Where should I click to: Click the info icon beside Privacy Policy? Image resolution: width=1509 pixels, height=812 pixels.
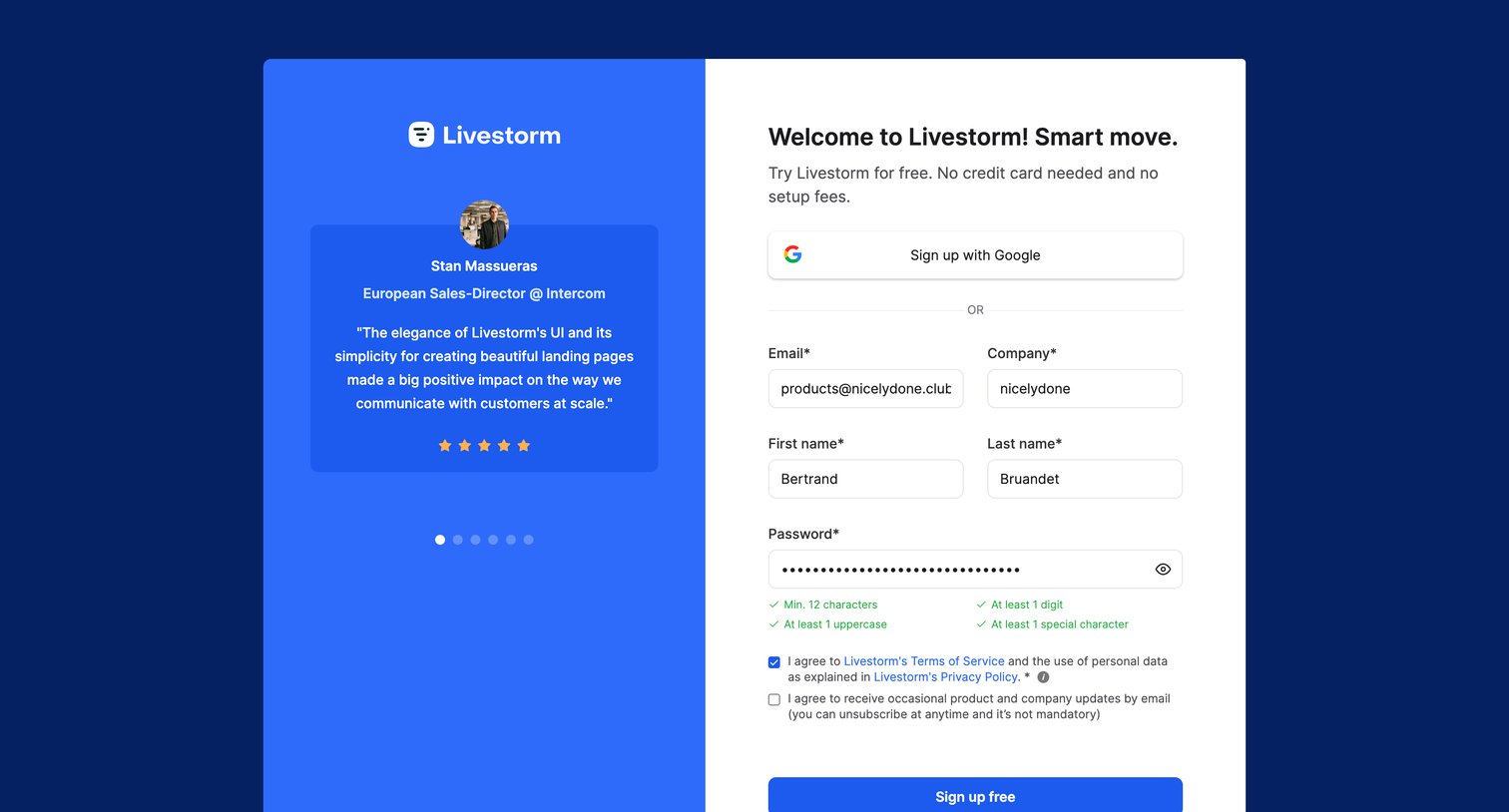coord(1043,677)
